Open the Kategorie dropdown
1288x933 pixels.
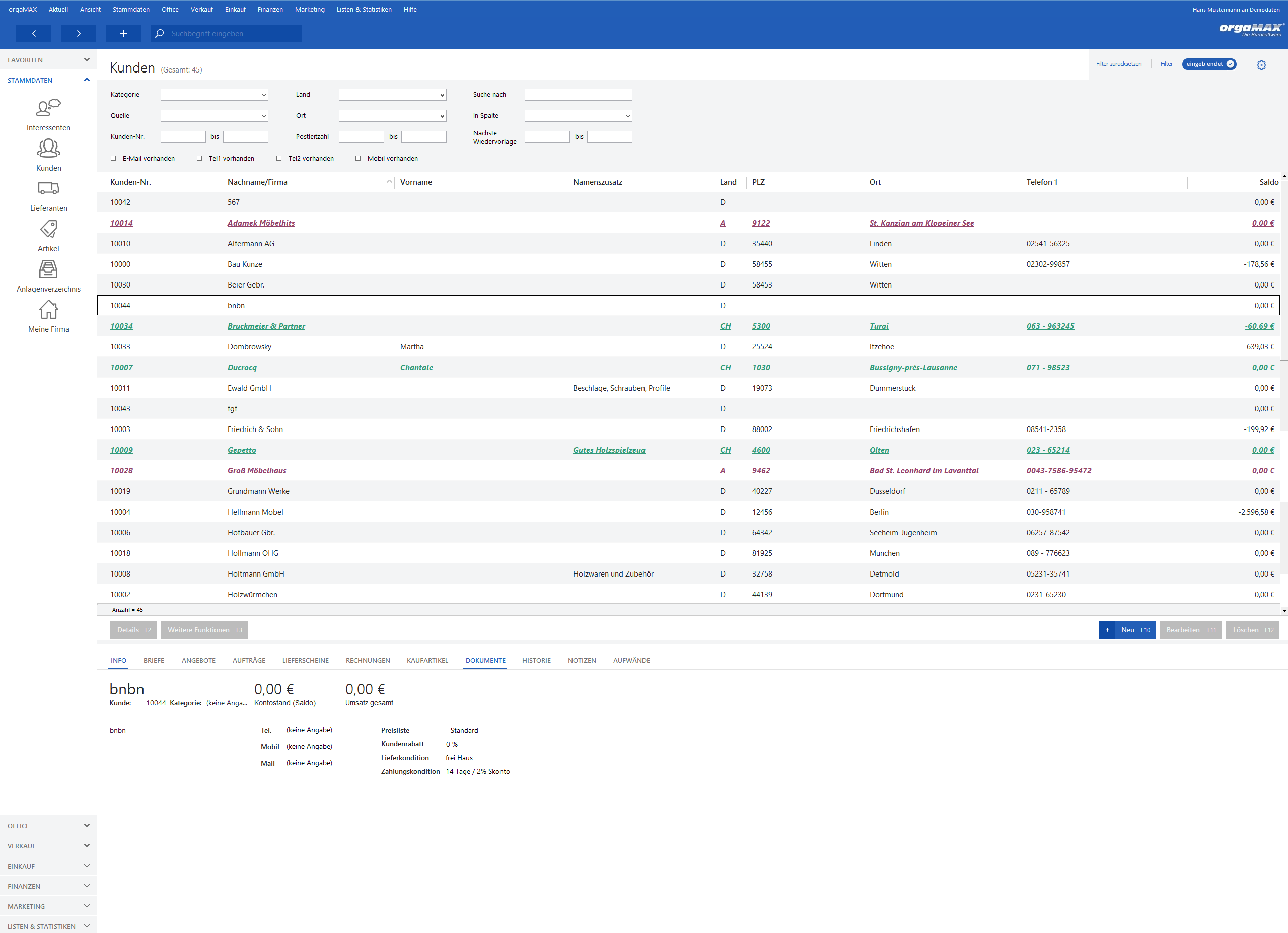214,95
